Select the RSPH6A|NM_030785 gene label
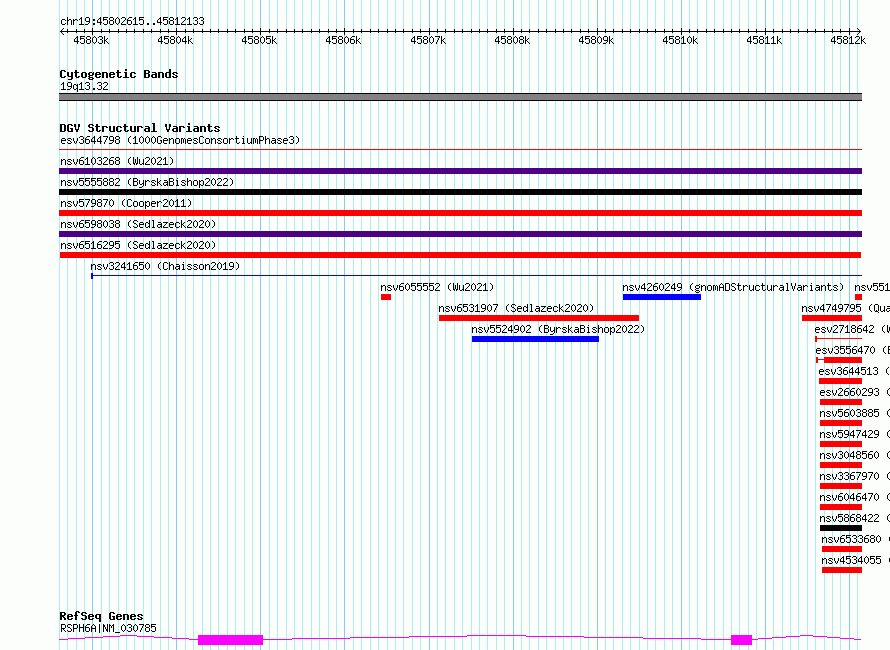The image size is (890, 650). 108,628
